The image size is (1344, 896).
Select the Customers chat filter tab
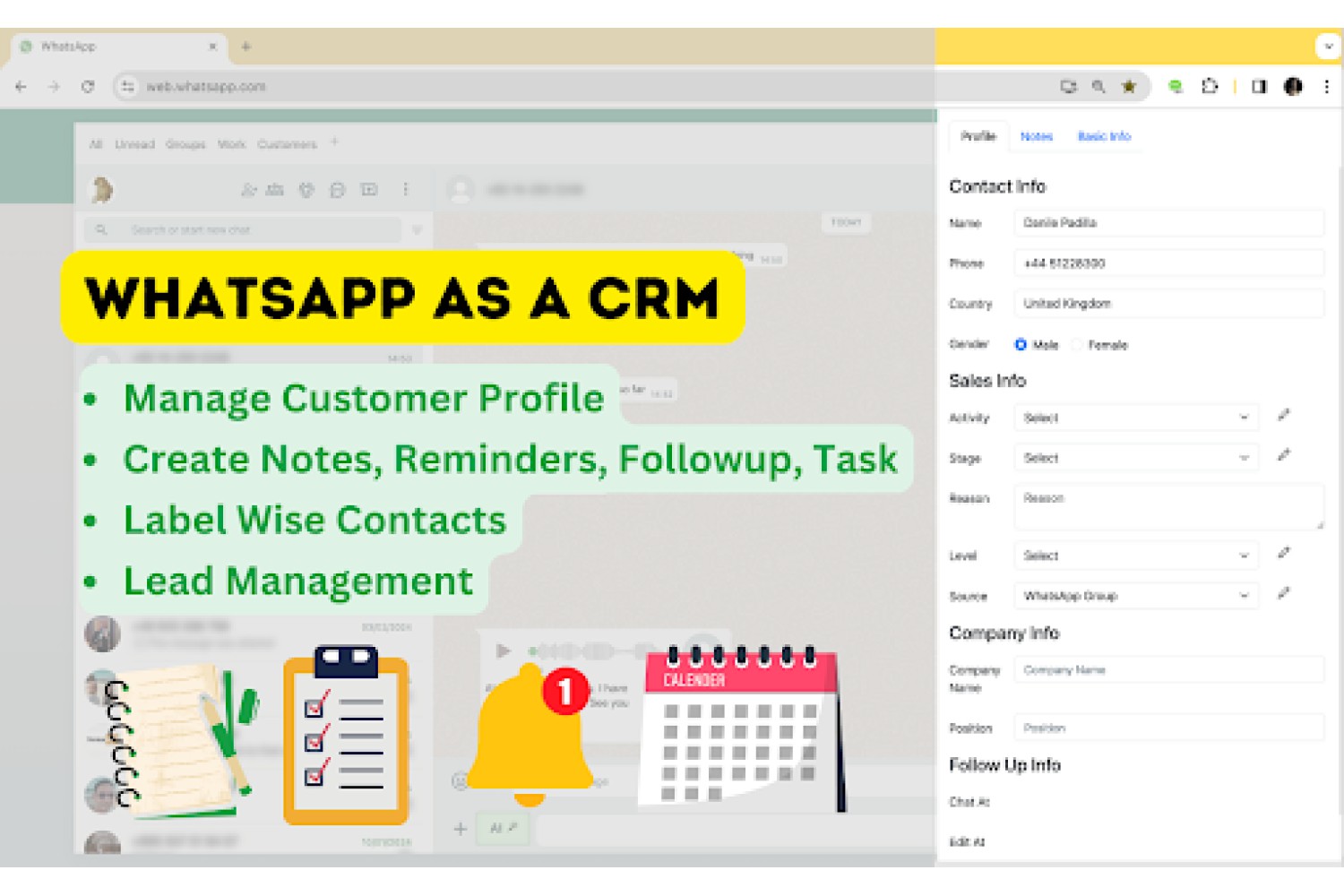pyautogui.click(x=287, y=144)
